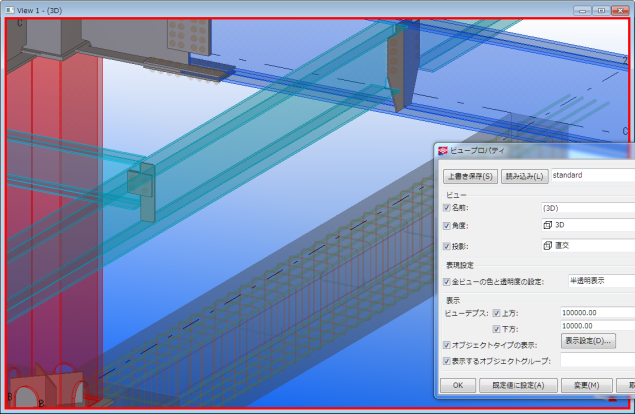Open 表示設定(D)... display settings
This screenshot has width=635, height=414.
(x=588, y=341)
